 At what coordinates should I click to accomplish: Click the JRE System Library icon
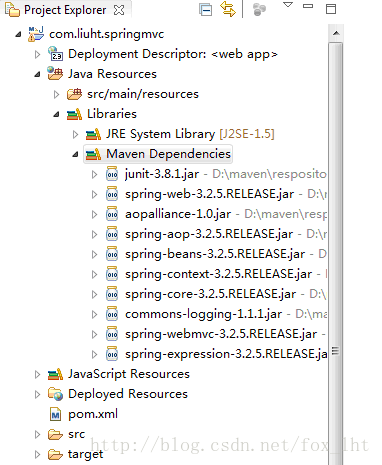click(93, 134)
